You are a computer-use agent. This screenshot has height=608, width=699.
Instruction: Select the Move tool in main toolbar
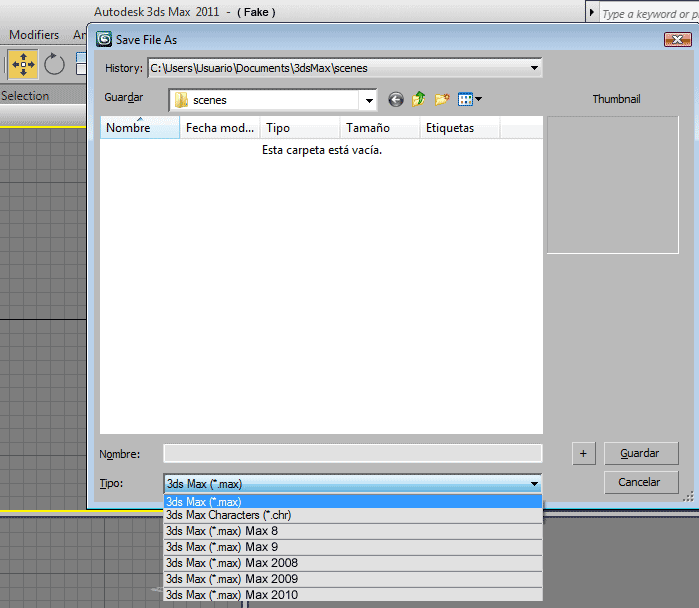pyautogui.click(x=23, y=65)
